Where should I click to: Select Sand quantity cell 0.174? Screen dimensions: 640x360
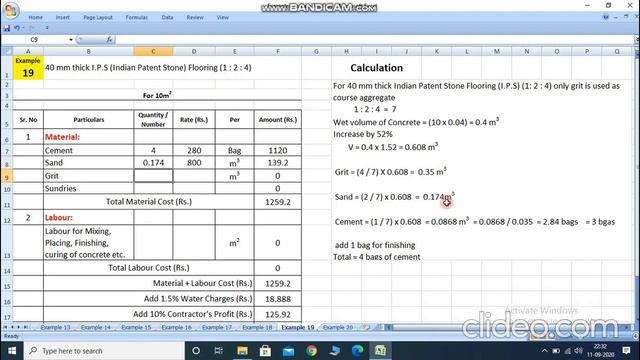click(x=153, y=163)
